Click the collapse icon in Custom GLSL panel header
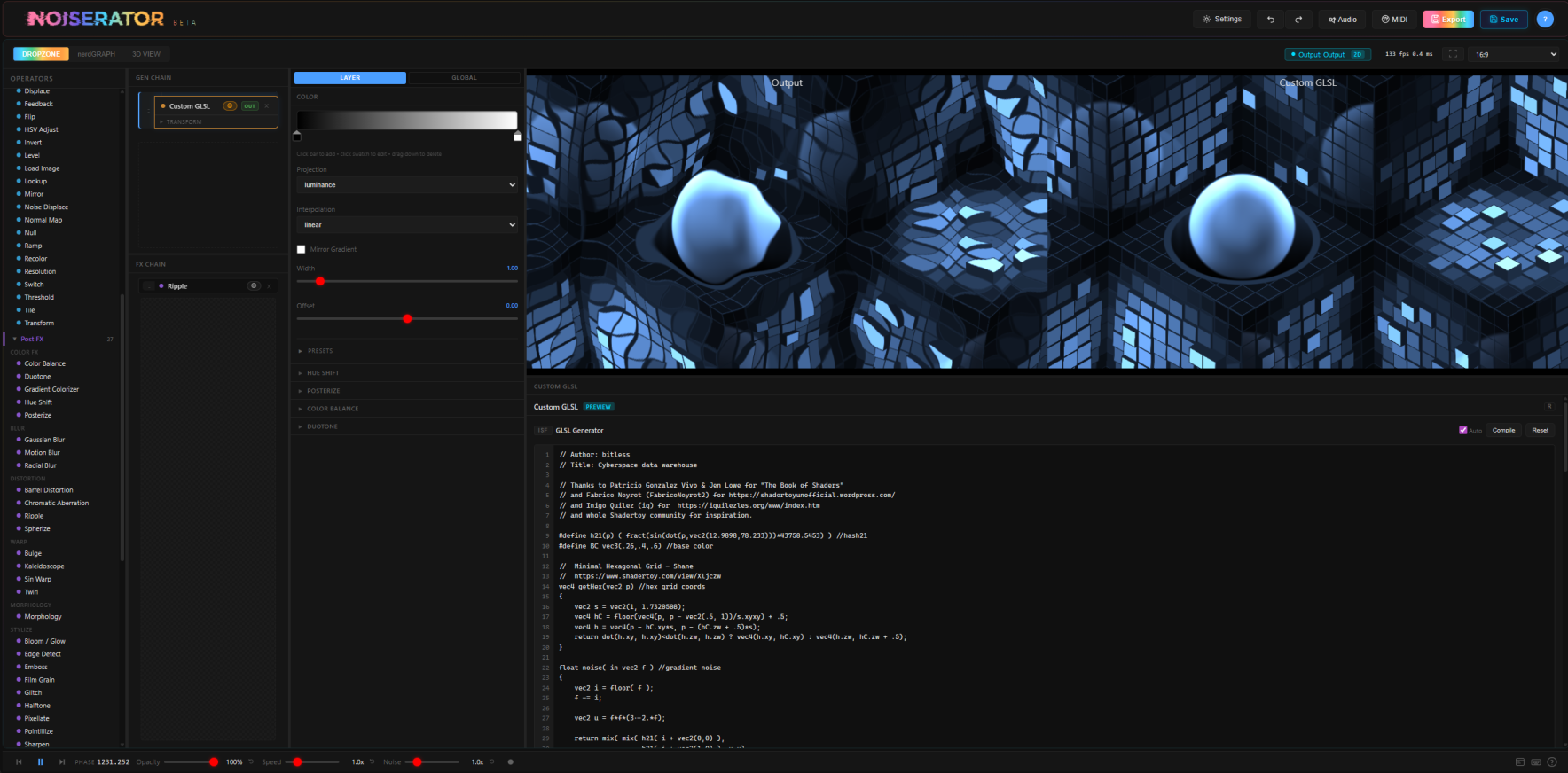 [1549, 406]
